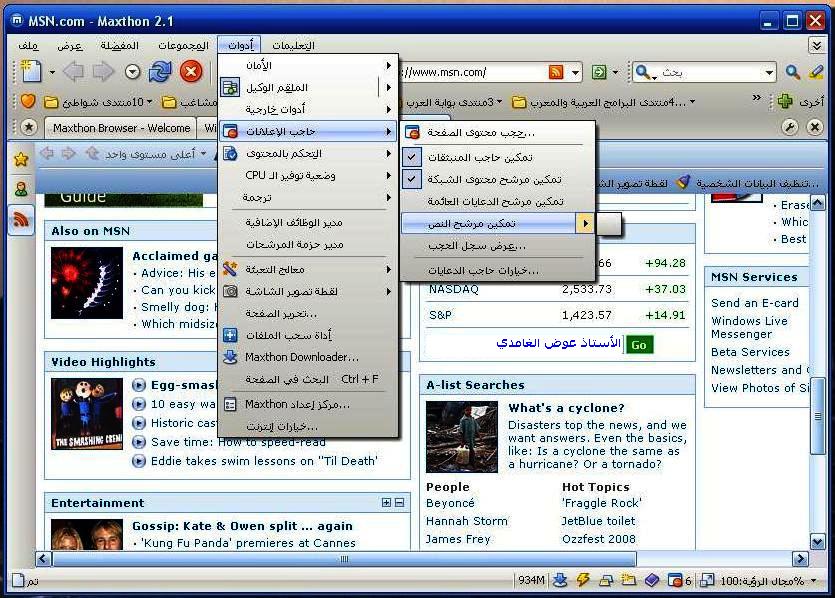This screenshot has height=598, width=835.
Task: Click the green Go search button
Action: pos(639,345)
